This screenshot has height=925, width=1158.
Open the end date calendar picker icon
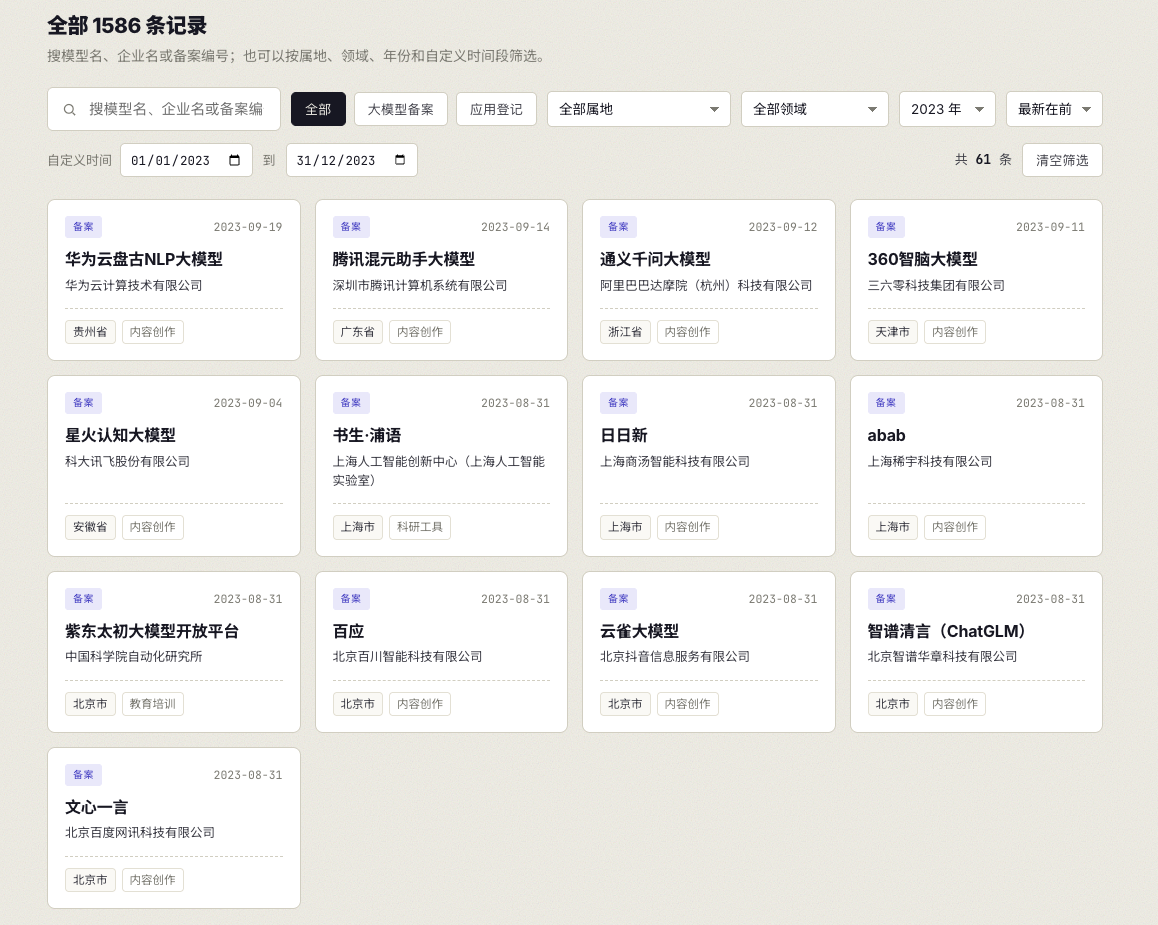(x=400, y=160)
